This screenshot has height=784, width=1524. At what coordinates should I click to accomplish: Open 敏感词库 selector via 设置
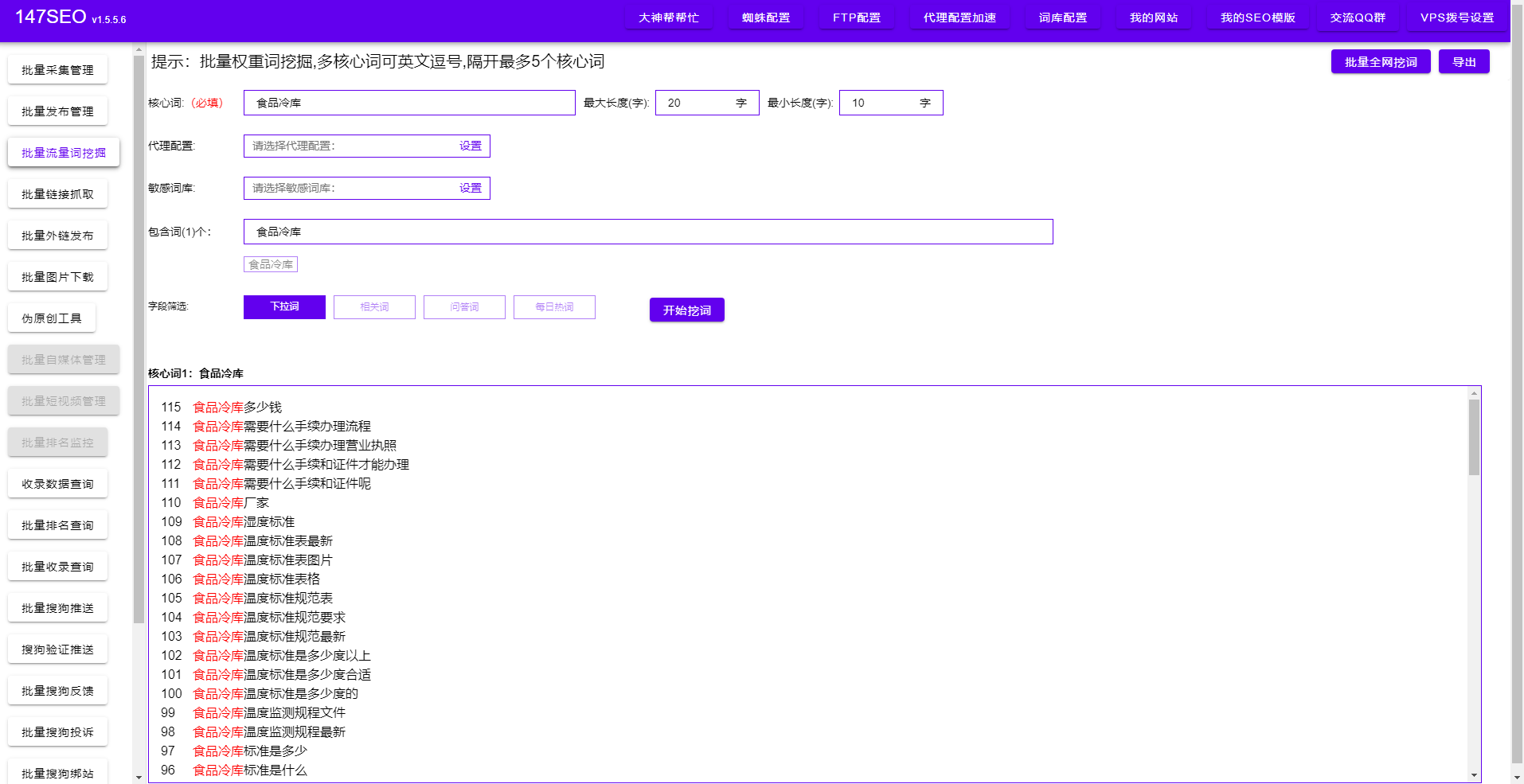click(x=470, y=189)
